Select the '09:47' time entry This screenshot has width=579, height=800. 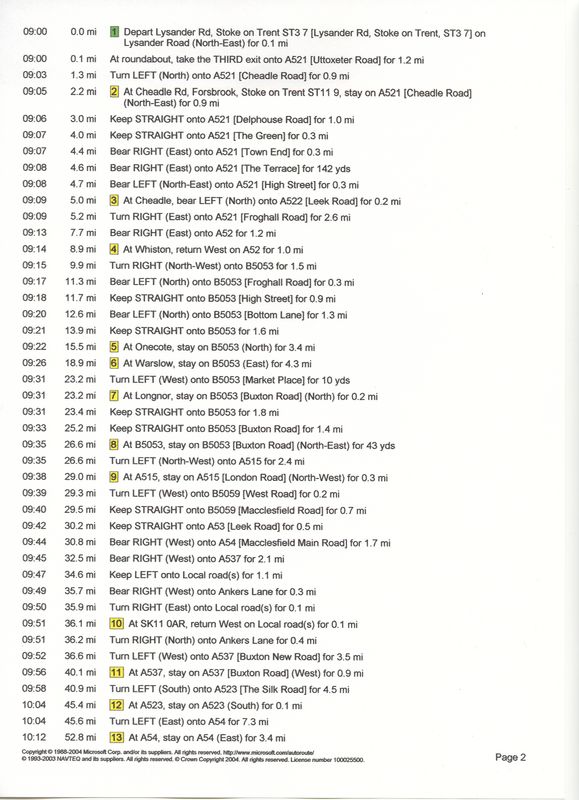(x=34, y=574)
